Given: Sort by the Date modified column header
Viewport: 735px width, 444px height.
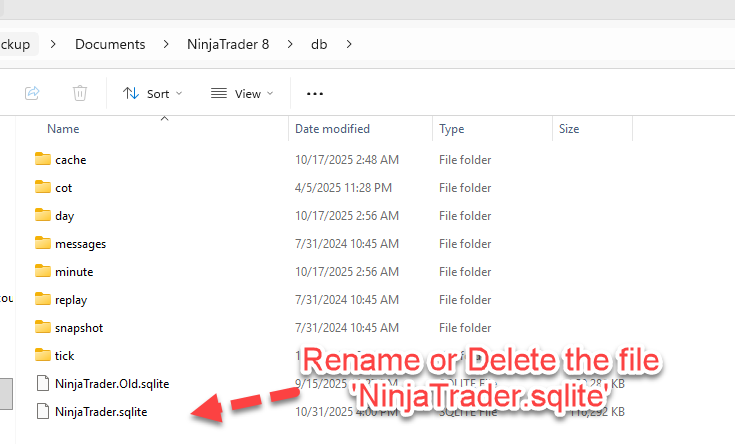Looking at the screenshot, I should point(332,129).
